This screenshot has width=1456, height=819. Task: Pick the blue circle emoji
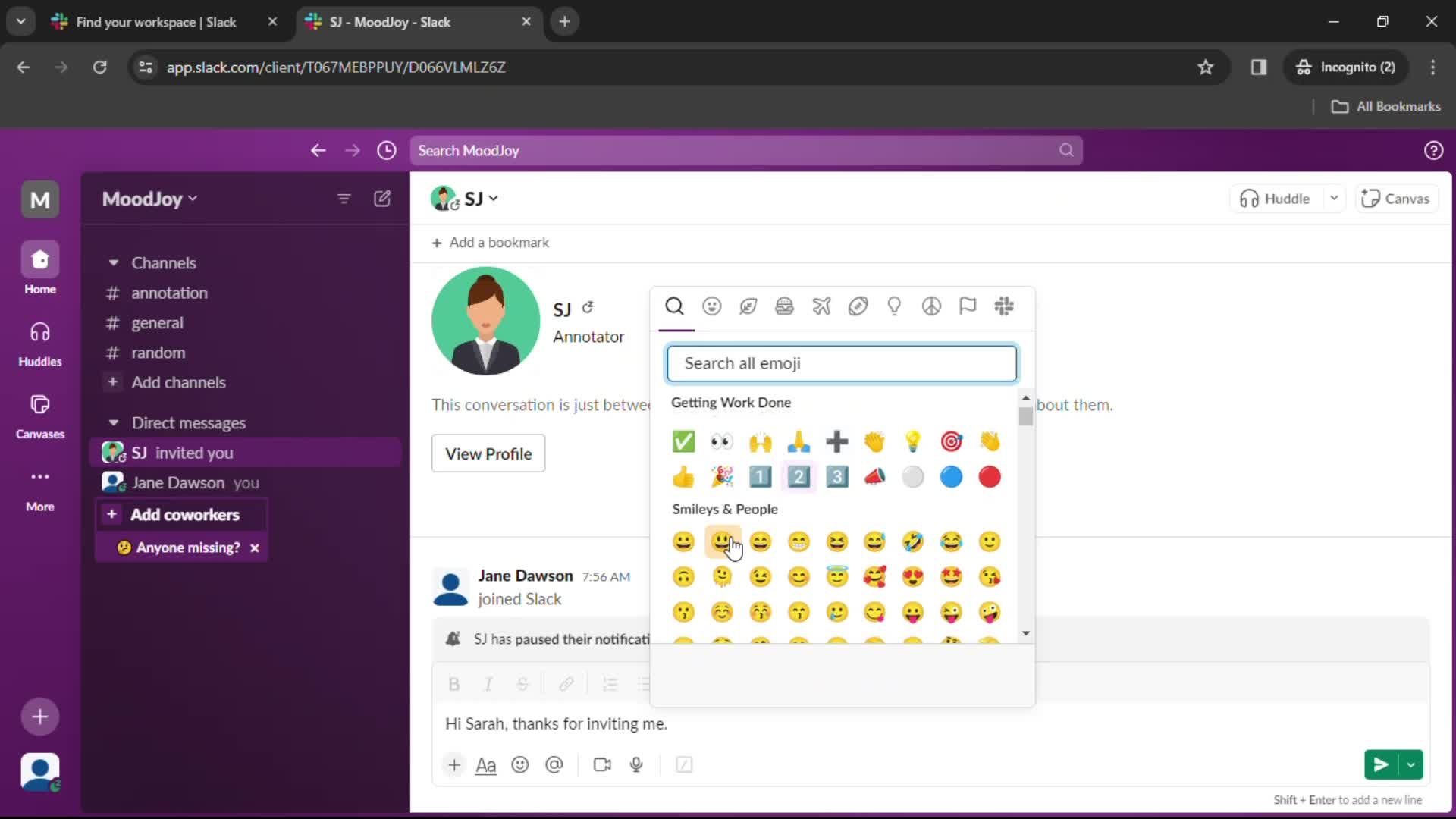tap(951, 477)
